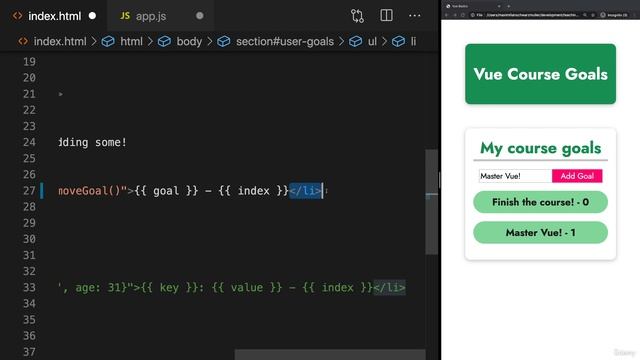Select the browser tab title

click(460, 6)
